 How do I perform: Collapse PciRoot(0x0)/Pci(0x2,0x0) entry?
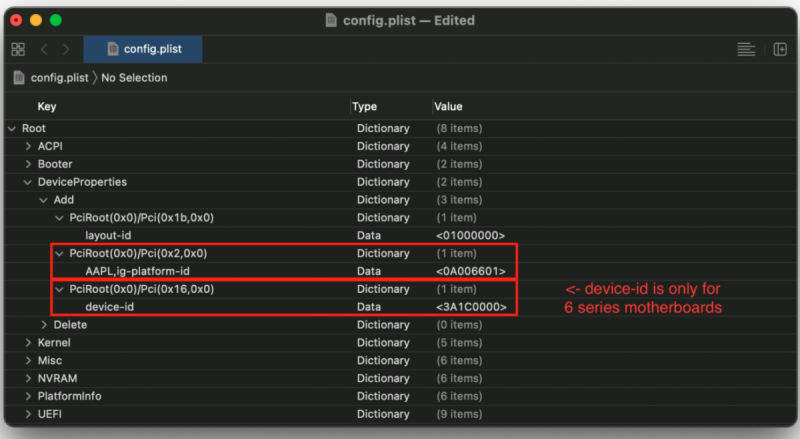tap(59, 254)
